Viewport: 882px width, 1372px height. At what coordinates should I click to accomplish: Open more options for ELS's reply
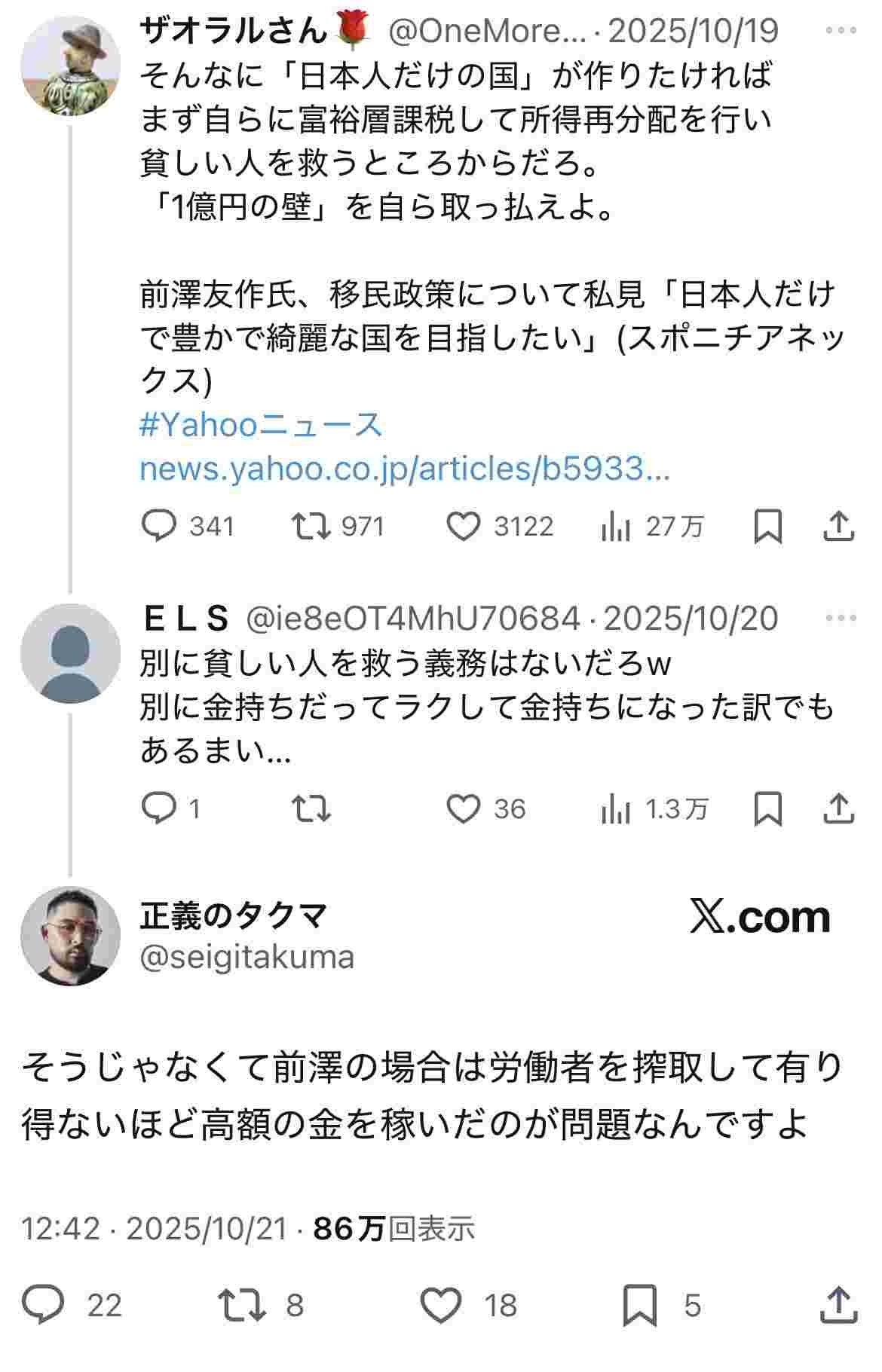(841, 618)
